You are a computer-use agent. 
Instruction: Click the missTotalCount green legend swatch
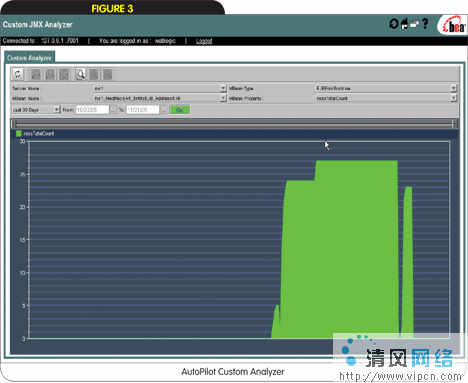[19, 133]
